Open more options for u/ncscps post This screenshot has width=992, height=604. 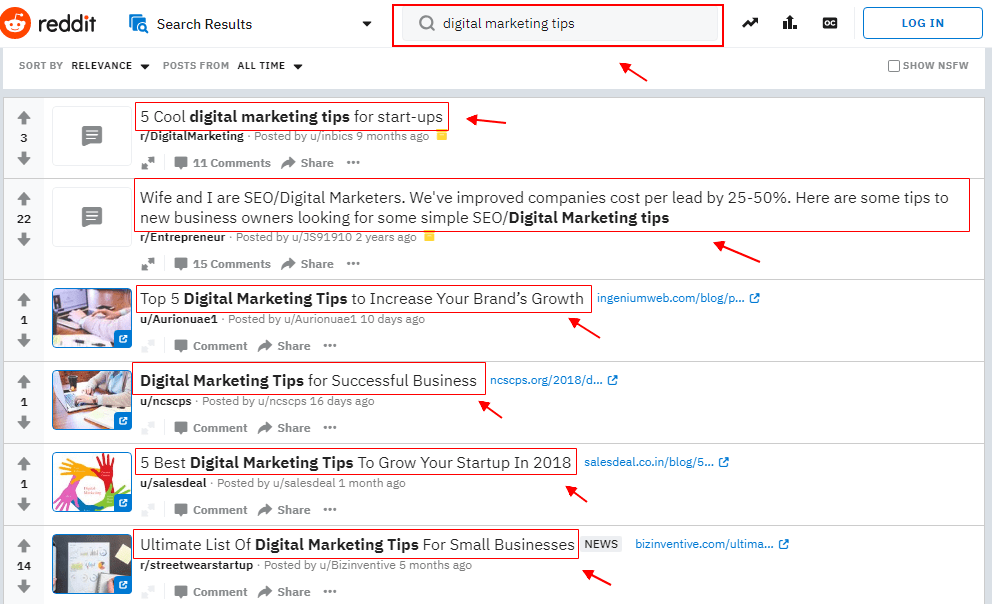[x=330, y=428]
